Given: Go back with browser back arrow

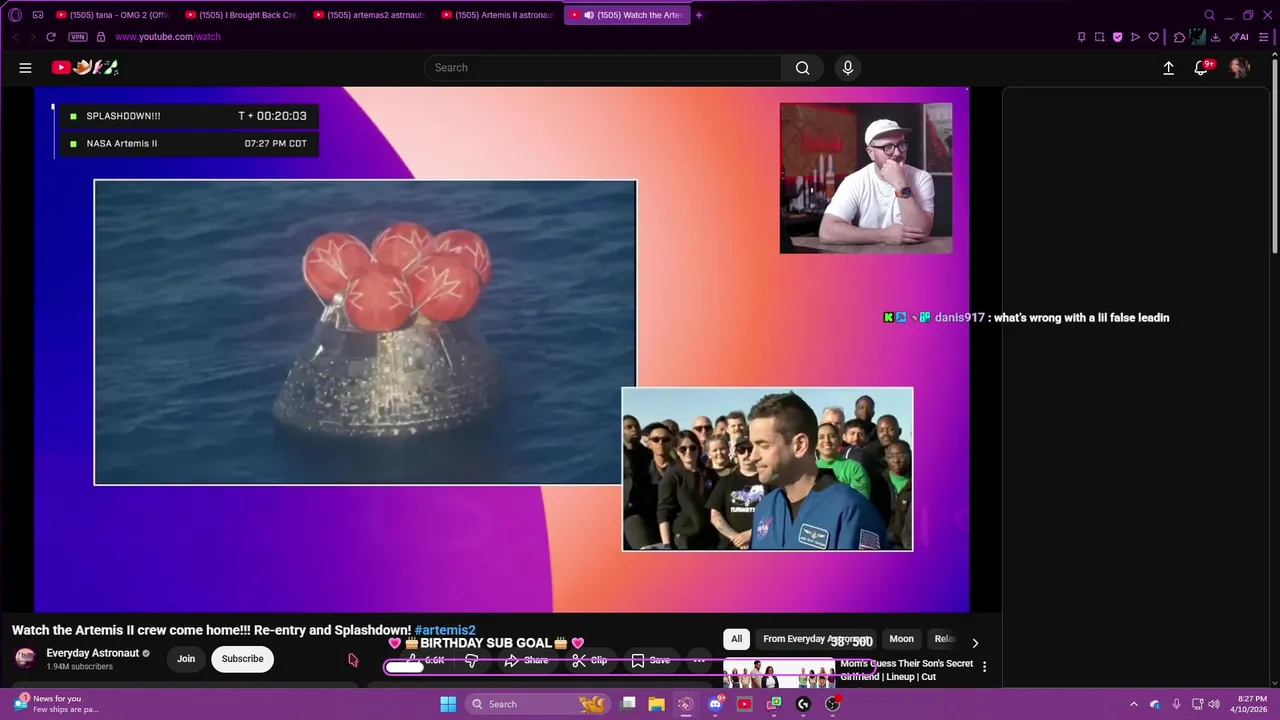Looking at the screenshot, I should [x=15, y=37].
